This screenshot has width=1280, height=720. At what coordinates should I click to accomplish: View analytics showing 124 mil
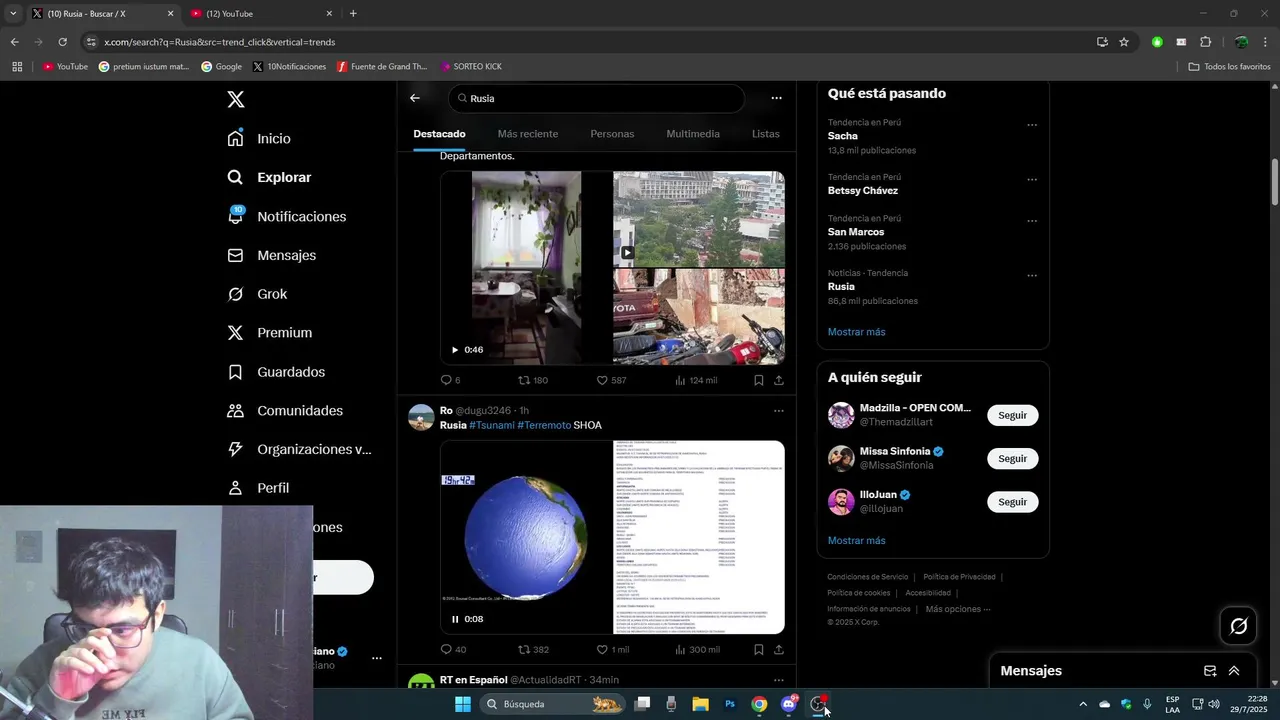[696, 380]
